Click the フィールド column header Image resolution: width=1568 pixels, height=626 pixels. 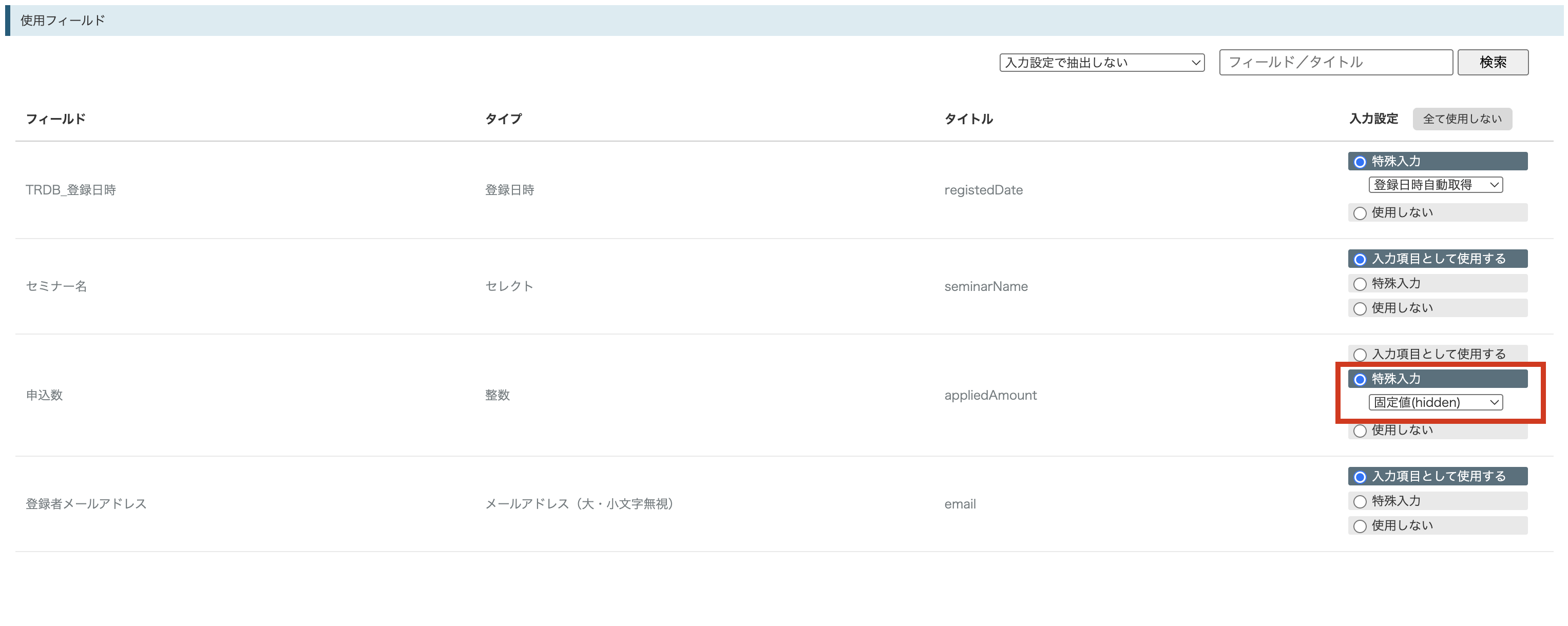click(x=55, y=119)
